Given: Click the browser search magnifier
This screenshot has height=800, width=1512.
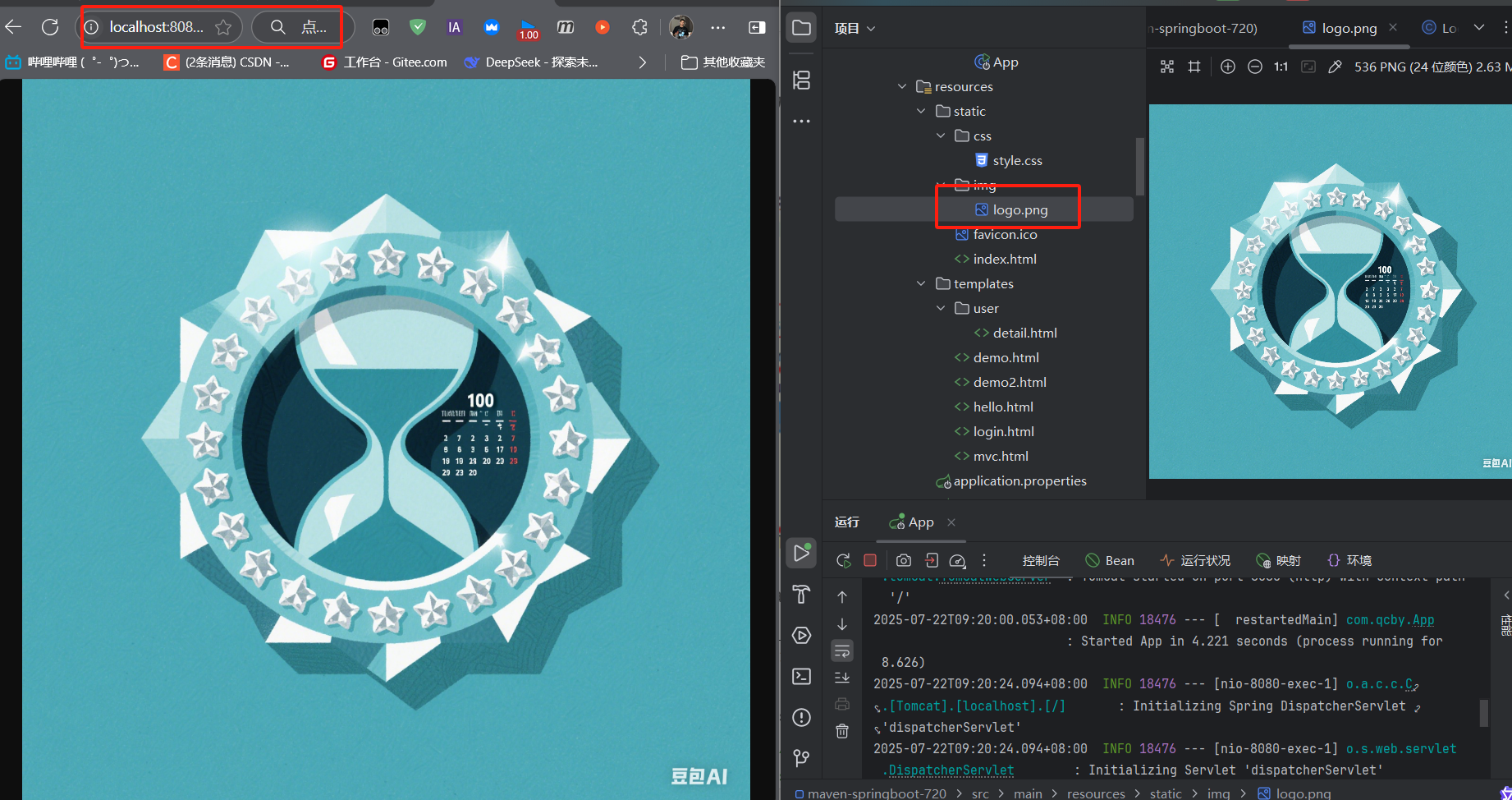Looking at the screenshot, I should 278,28.
